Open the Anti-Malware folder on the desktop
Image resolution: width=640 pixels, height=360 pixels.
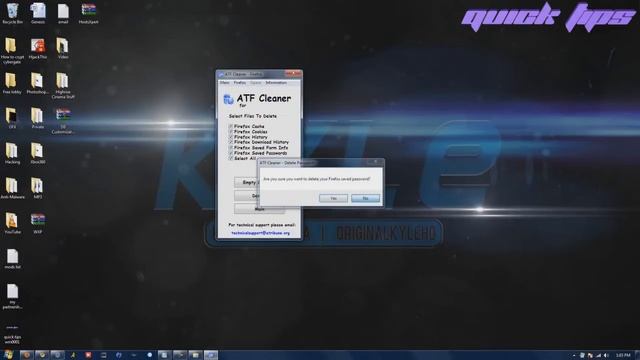[12, 189]
